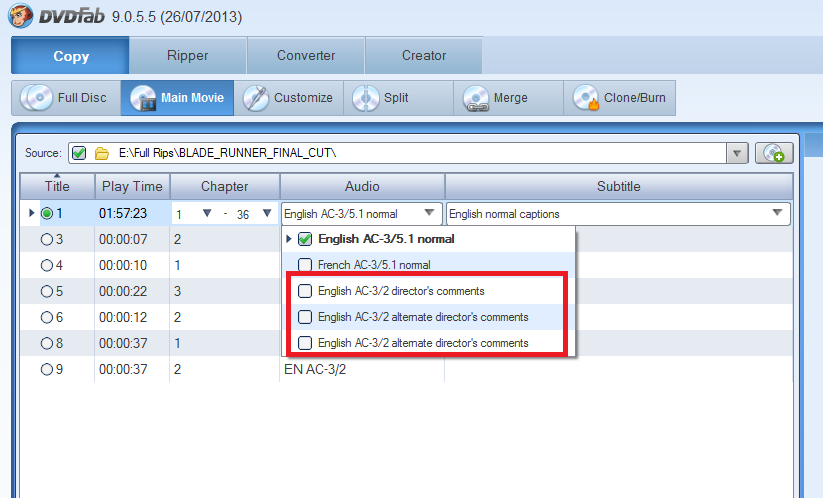
Task: Select title 5 radio button
Action: tap(47, 291)
